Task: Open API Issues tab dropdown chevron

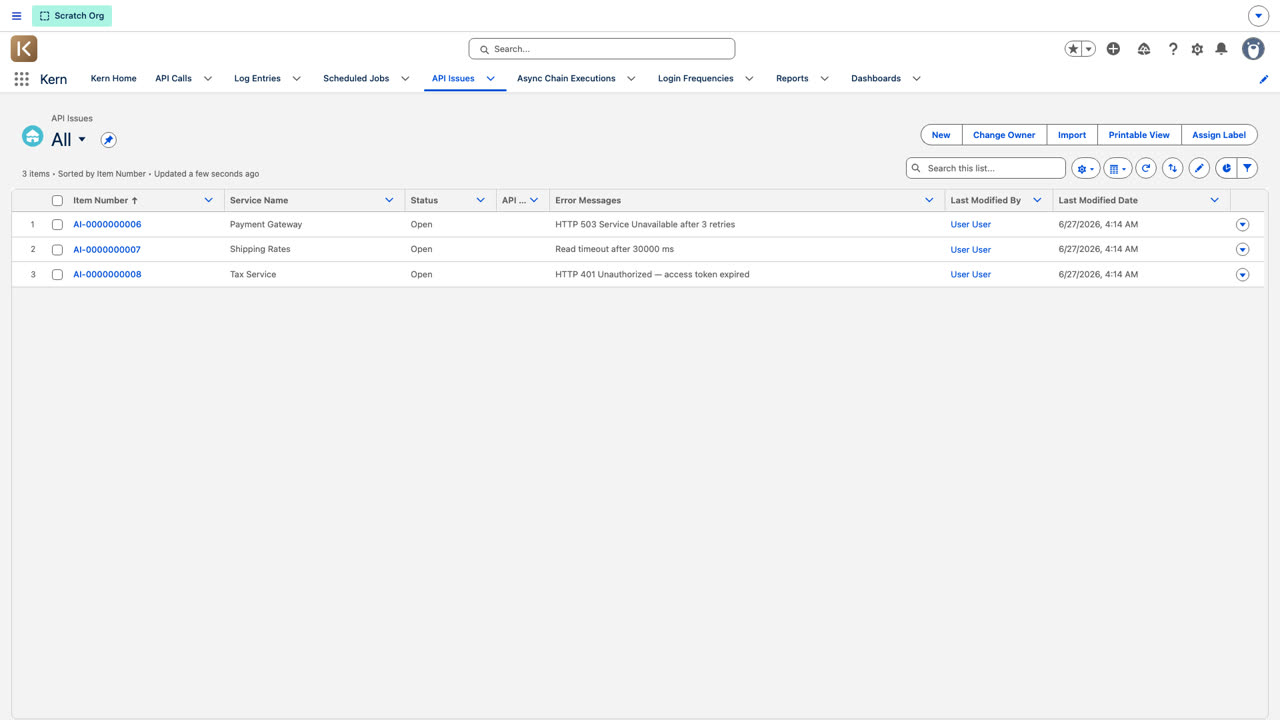Action: (x=491, y=78)
